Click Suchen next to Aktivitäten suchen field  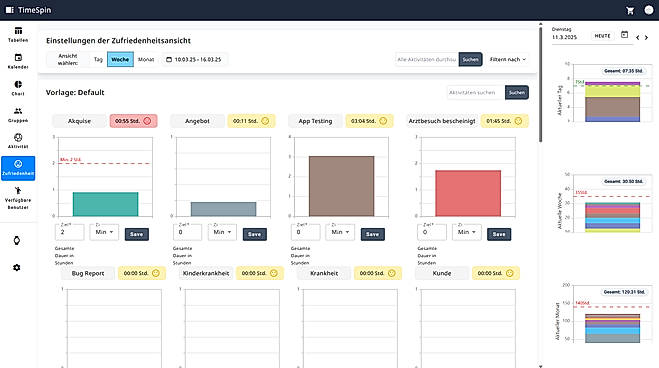517,92
